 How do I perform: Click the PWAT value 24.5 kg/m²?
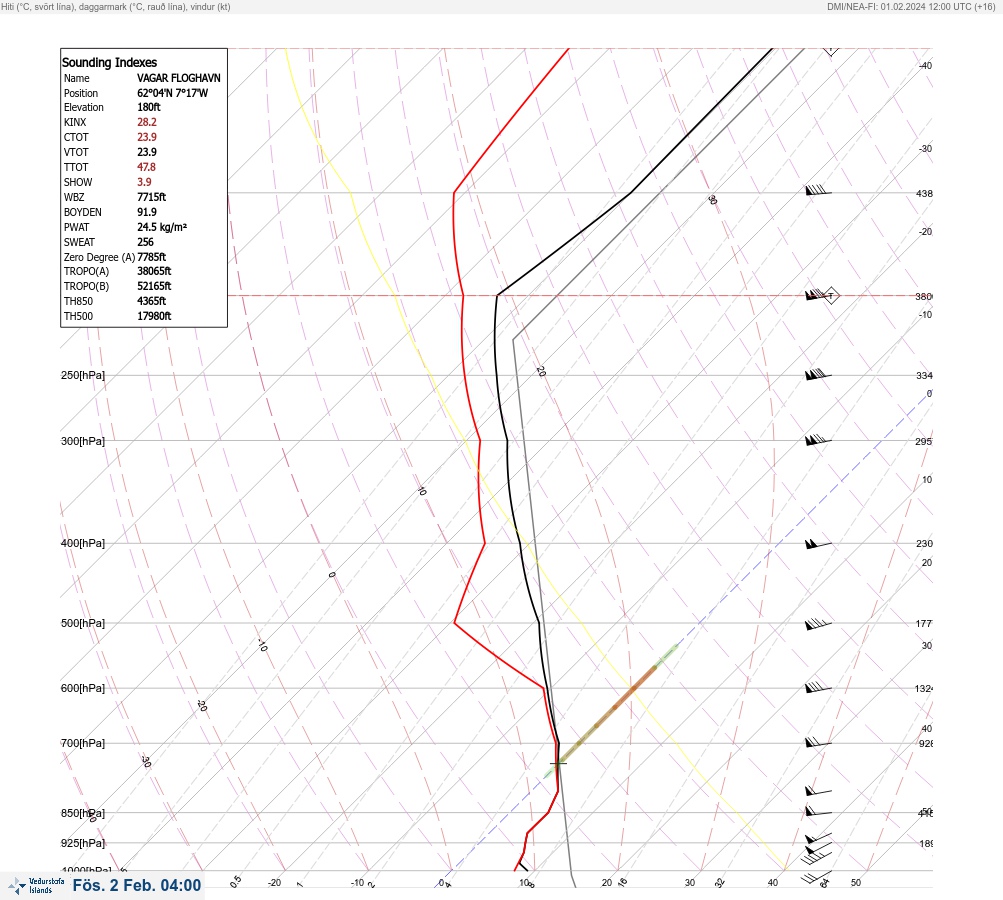click(x=162, y=227)
